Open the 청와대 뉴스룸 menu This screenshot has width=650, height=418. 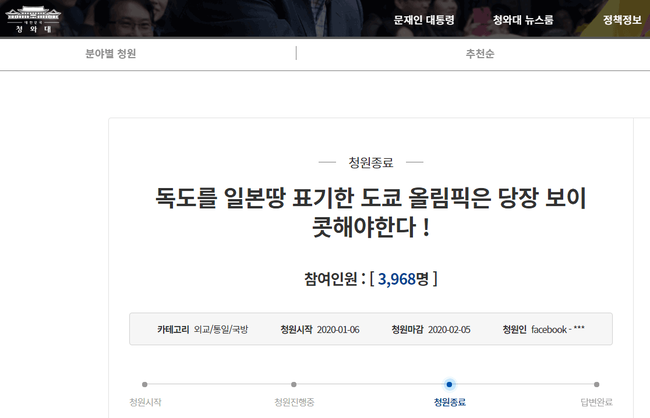(523, 19)
